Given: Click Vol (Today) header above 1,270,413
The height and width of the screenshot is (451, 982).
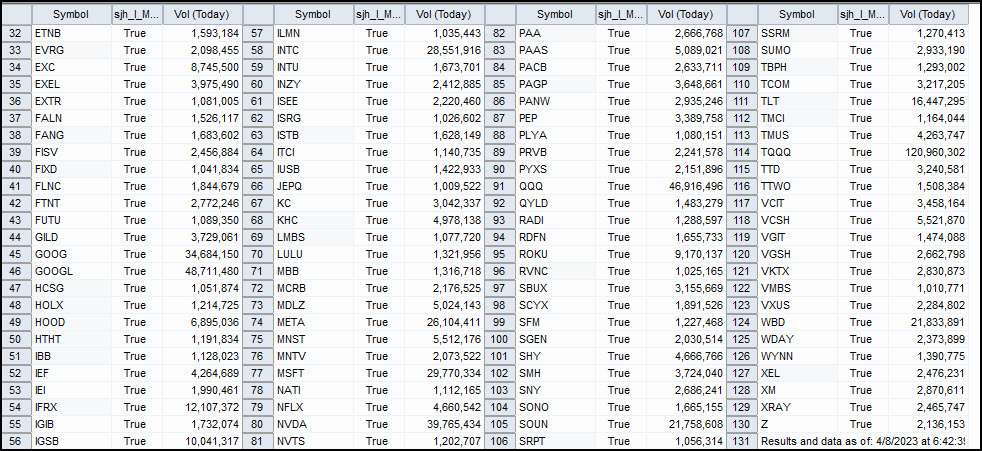Looking at the screenshot, I should tap(929, 14).
